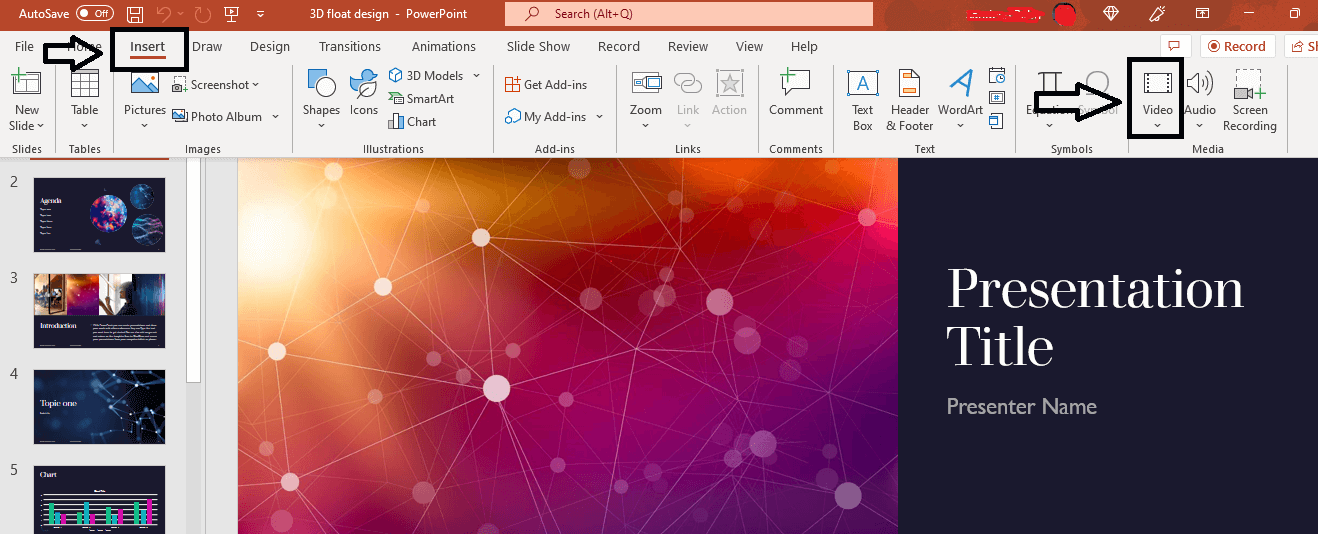The width and height of the screenshot is (1318, 534).
Task: Open the Video insert menu
Action: 1158,100
